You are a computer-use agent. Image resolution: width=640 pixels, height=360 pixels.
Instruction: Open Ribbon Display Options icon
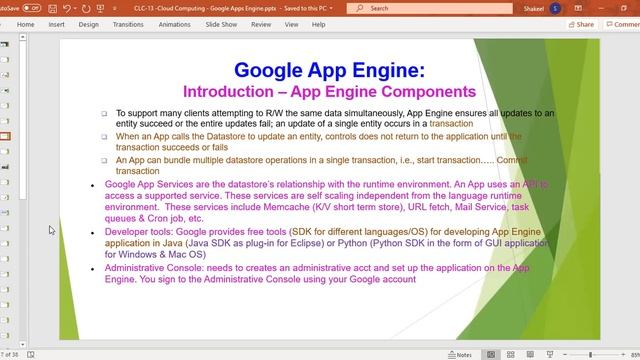[x=578, y=9]
